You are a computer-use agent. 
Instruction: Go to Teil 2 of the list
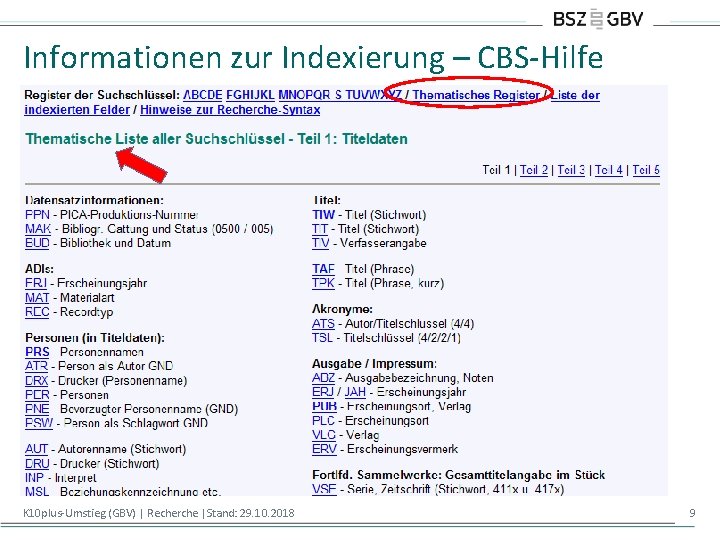point(534,170)
